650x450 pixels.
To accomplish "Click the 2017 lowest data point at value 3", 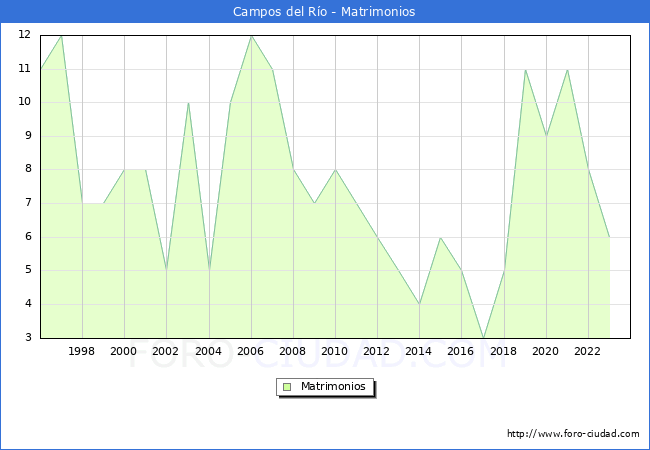I will (x=483, y=338).
